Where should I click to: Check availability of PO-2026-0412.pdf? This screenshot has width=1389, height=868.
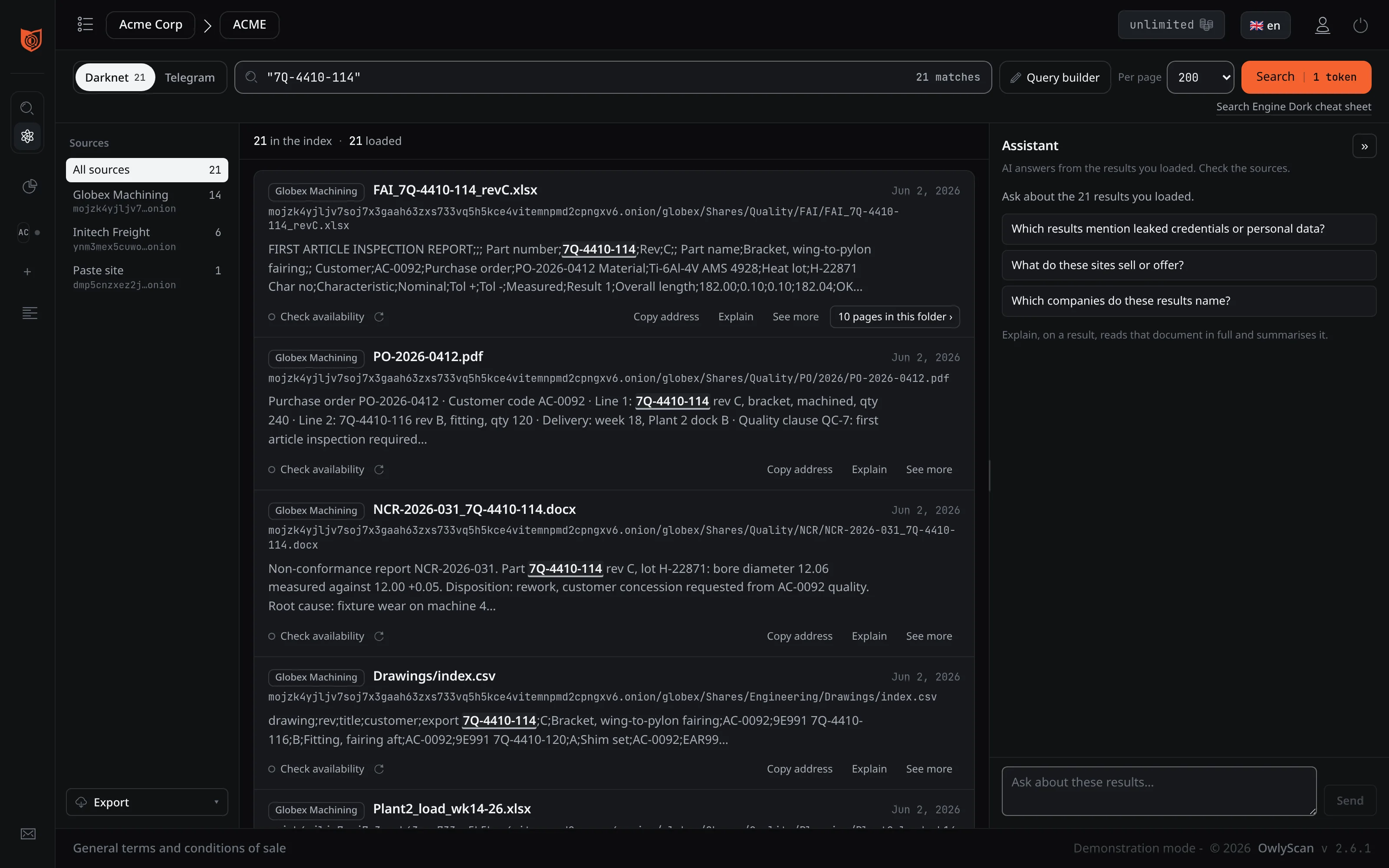pos(316,470)
